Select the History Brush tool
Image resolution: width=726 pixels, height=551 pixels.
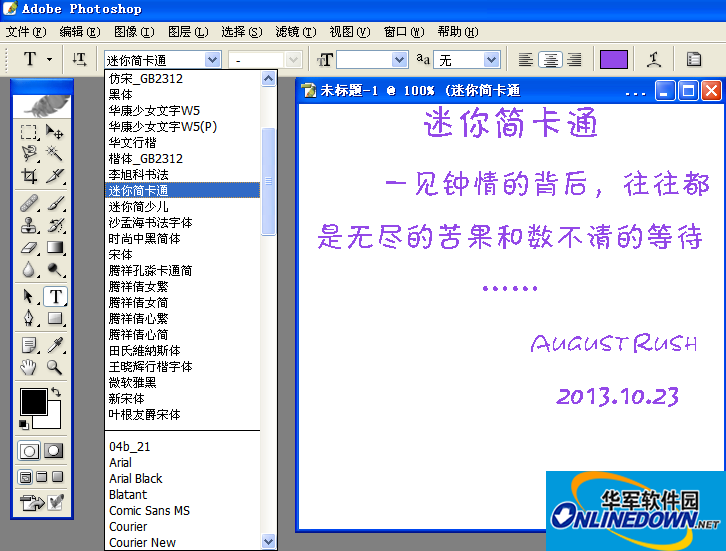click(55, 225)
